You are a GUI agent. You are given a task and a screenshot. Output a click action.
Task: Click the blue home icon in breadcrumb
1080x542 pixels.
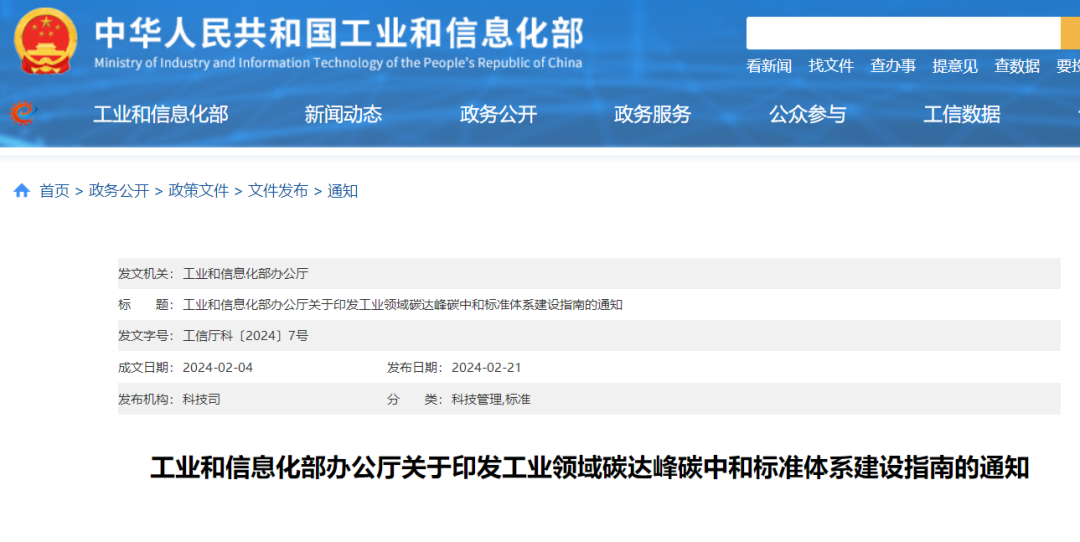click(21, 191)
